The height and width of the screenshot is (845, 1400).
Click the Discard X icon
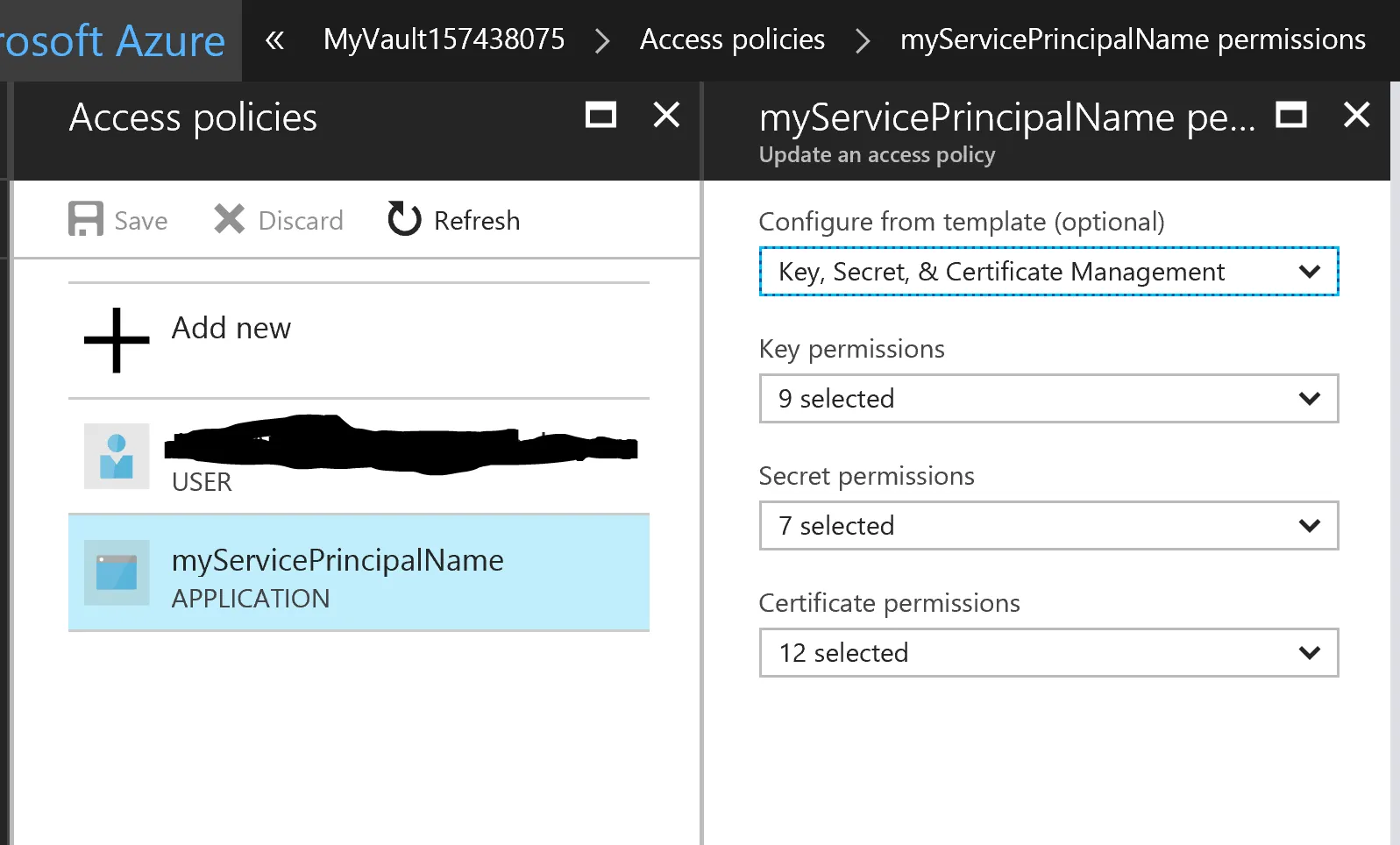pyautogui.click(x=230, y=219)
